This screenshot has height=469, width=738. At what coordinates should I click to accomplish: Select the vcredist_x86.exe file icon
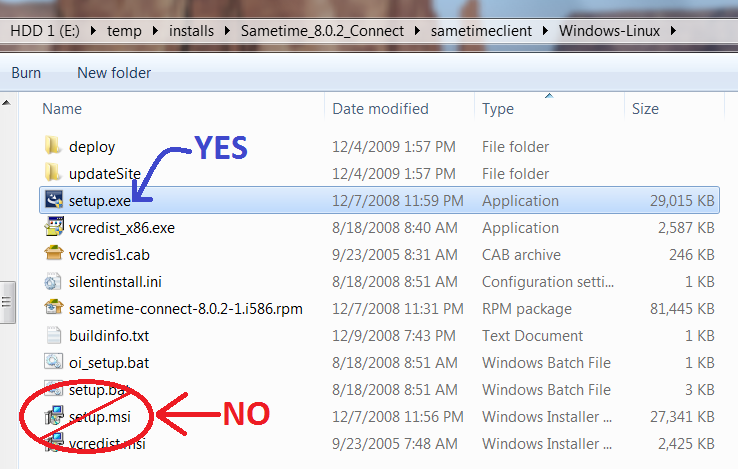click(54, 228)
